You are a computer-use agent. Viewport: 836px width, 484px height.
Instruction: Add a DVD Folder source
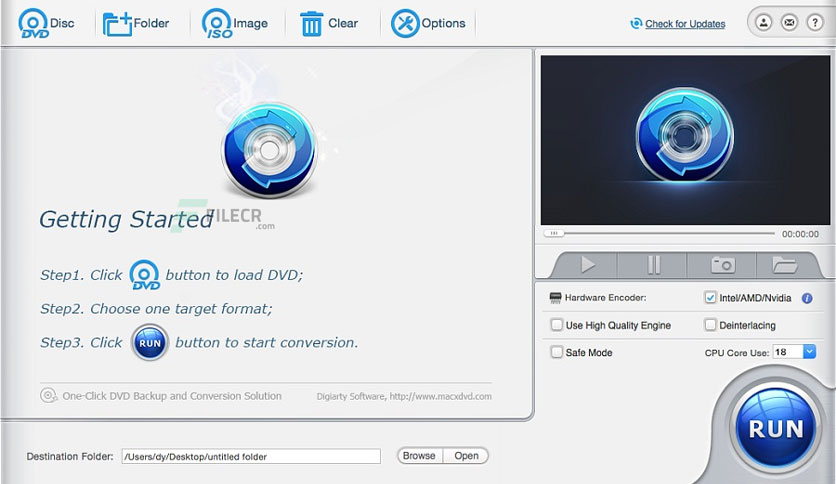[x=135, y=23]
